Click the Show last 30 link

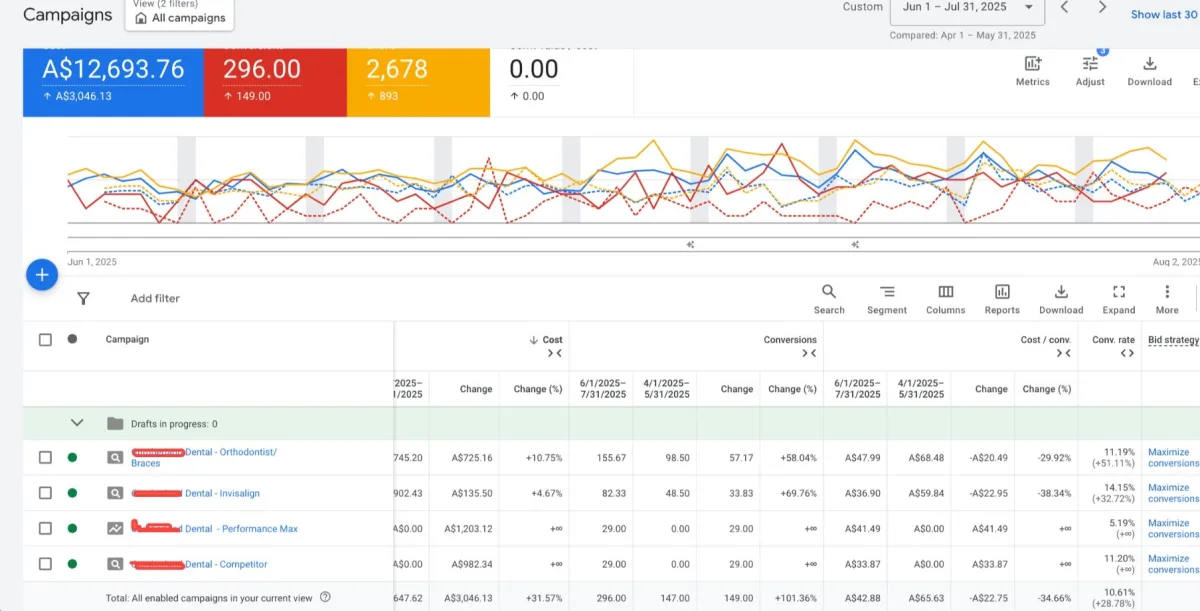point(1163,15)
